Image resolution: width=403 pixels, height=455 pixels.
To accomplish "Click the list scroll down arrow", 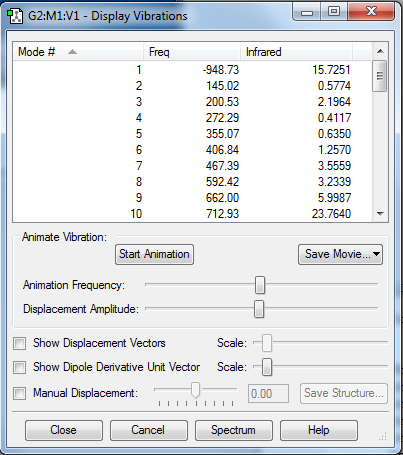I will tap(380, 214).
